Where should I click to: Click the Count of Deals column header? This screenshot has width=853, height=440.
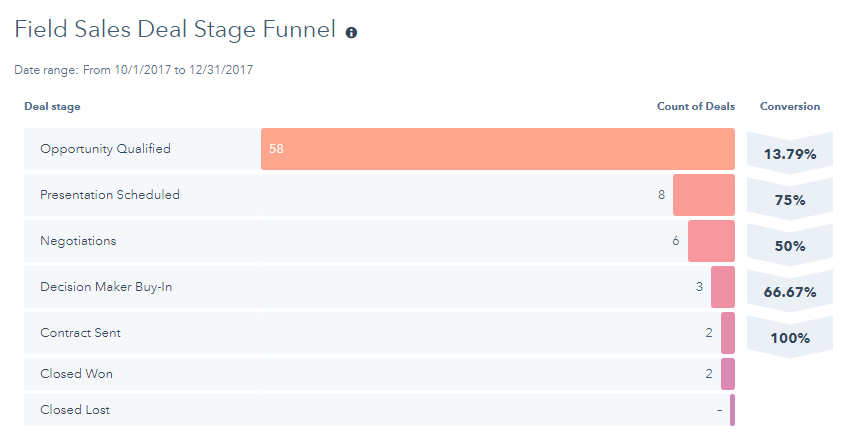[695, 106]
